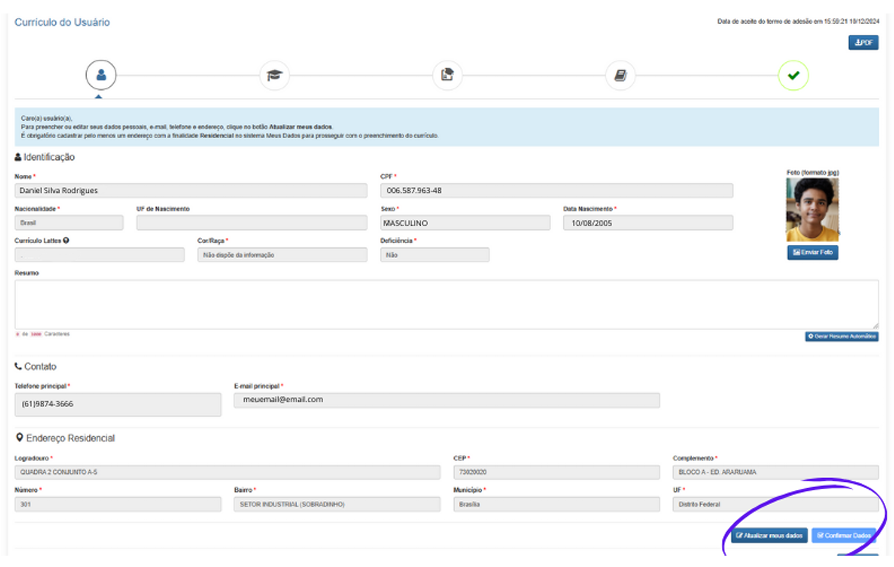Confirm data with Confirmar Dados button
Image resolution: width=894 pixels, height=567 pixels.
[x=845, y=536]
